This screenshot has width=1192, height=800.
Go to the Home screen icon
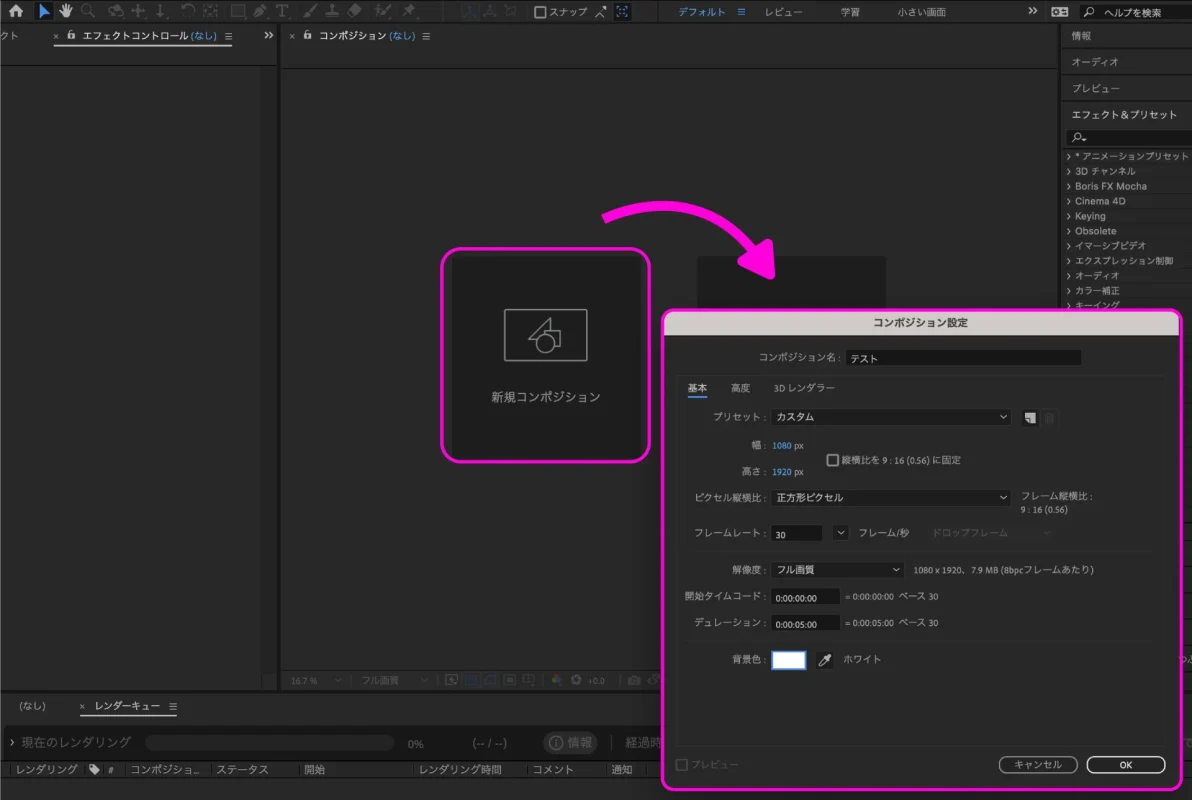15,11
